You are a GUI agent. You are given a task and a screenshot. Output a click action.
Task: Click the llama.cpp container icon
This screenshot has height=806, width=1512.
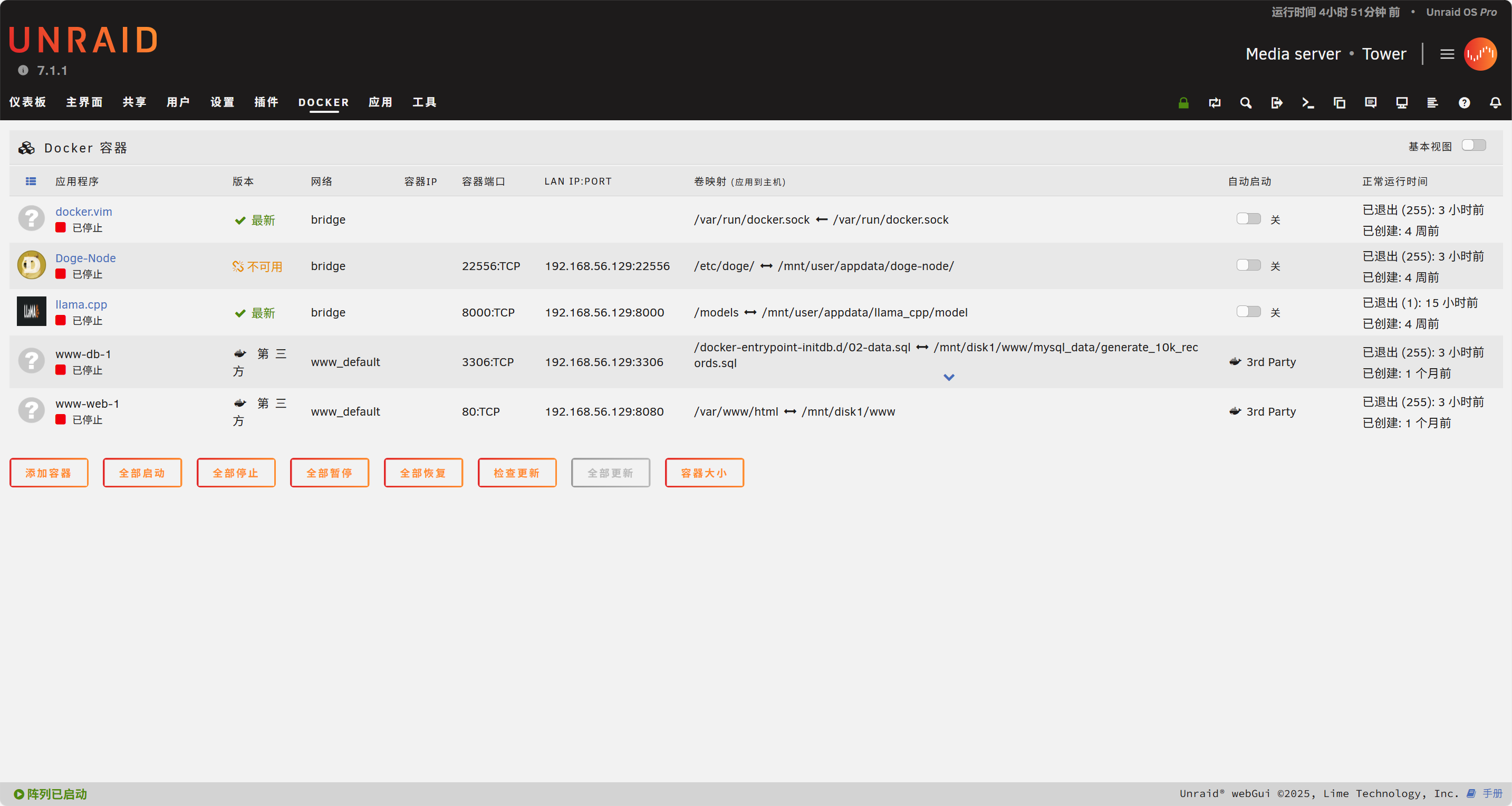(31, 312)
